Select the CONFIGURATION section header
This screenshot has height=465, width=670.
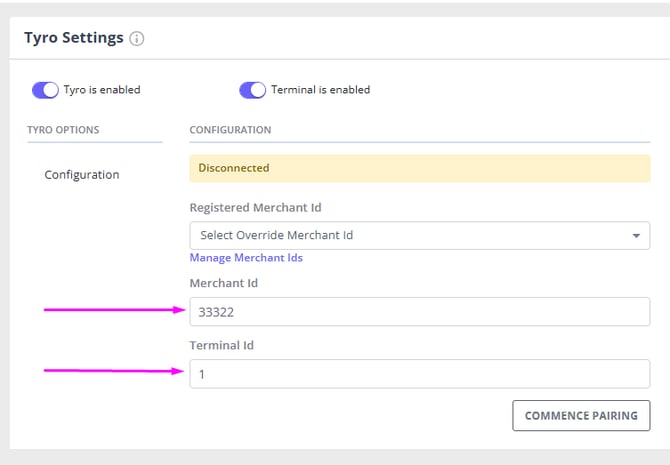click(x=230, y=130)
